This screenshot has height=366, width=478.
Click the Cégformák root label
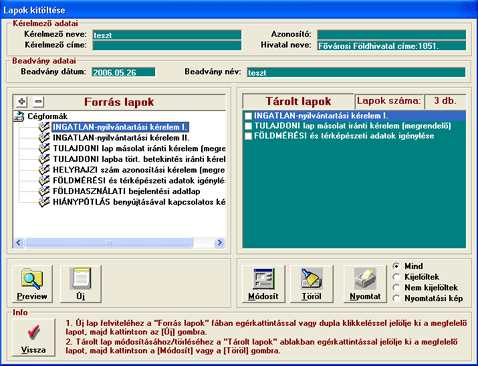click(47, 116)
